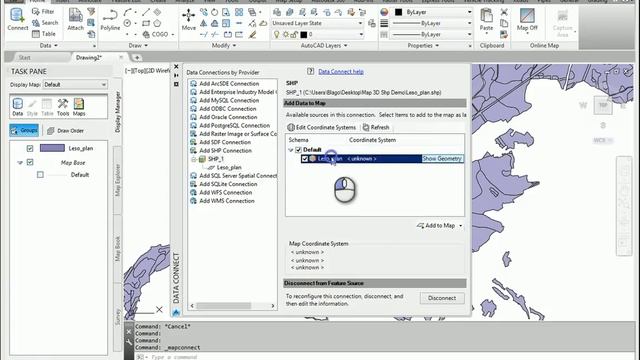The height and width of the screenshot is (360, 640).
Task: Click the Draw Order button
Action: (65, 131)
